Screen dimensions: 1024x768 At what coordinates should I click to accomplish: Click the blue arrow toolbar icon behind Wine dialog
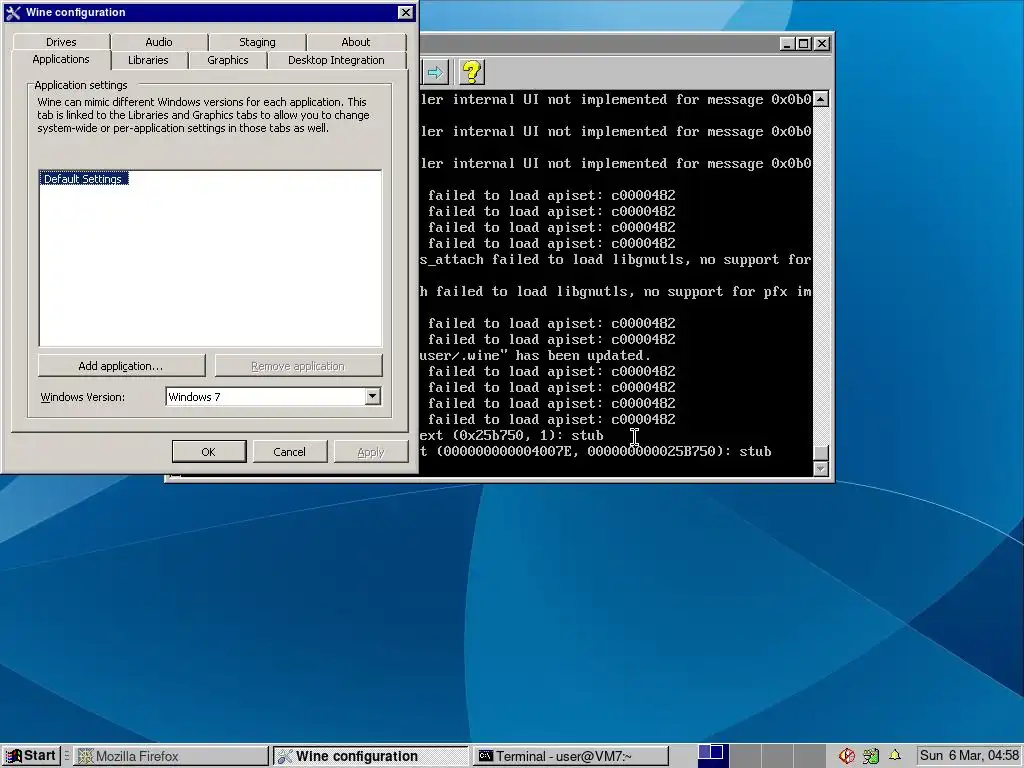pyautogui.click(x=436, y=72)
